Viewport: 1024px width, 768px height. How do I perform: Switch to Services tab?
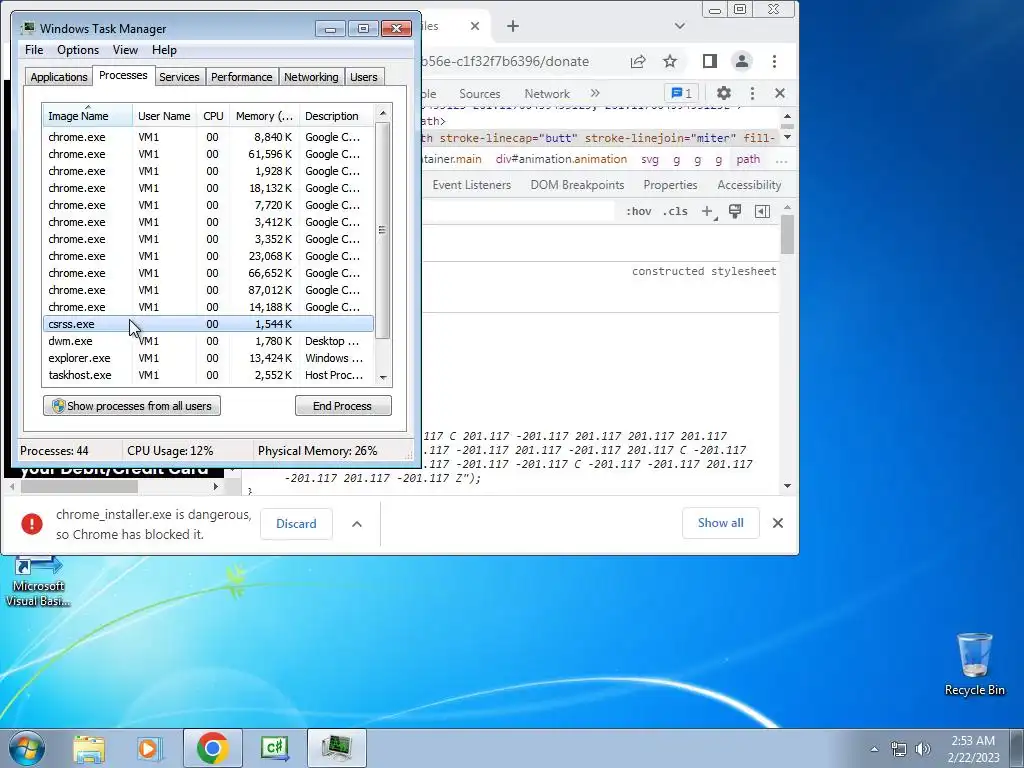(179, 77)
